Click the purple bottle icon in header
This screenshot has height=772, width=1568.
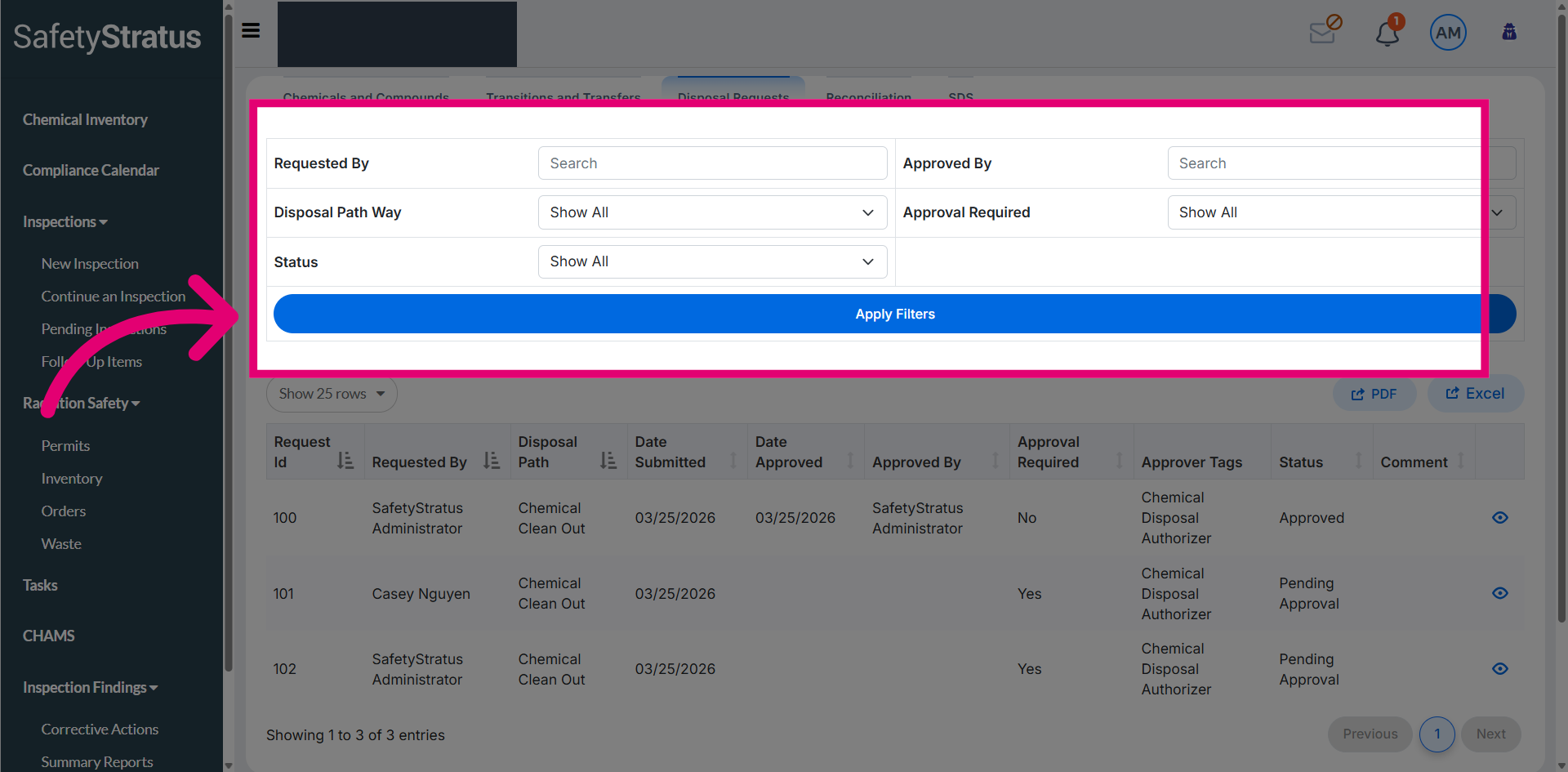point(1509,32)
